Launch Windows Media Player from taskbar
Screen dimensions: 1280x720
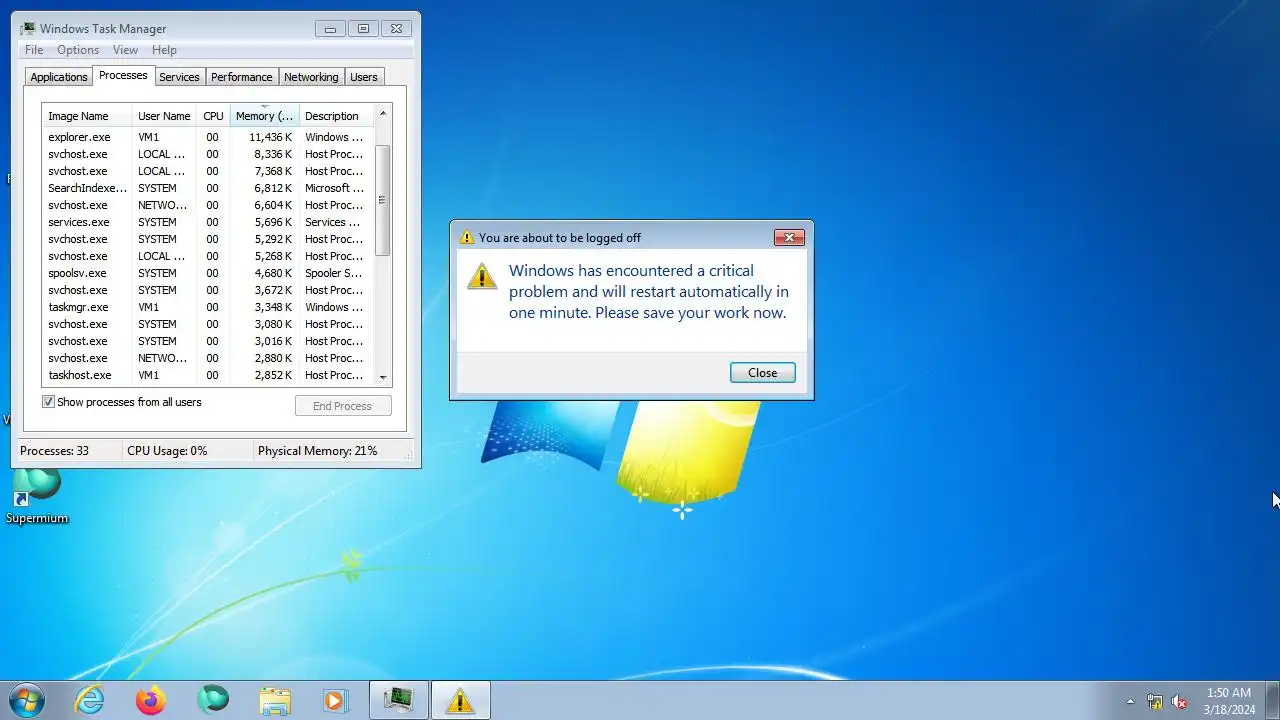(336, 700)
